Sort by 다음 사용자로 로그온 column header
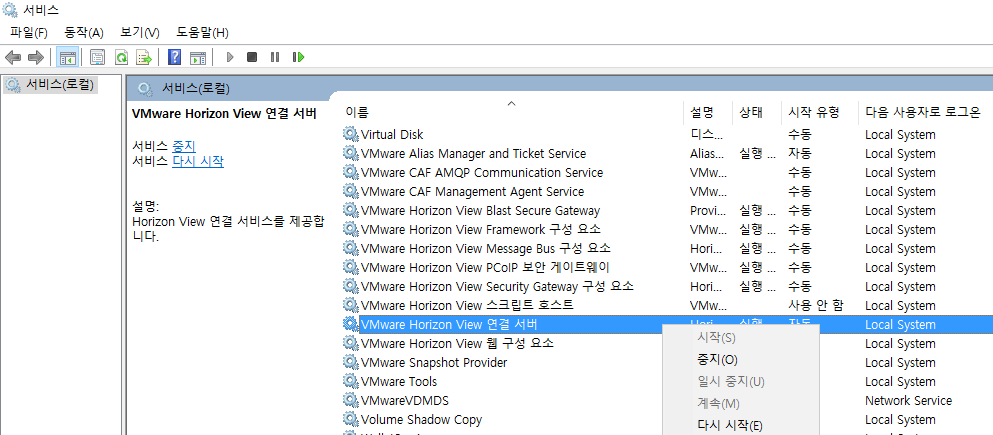 [925, 113]
